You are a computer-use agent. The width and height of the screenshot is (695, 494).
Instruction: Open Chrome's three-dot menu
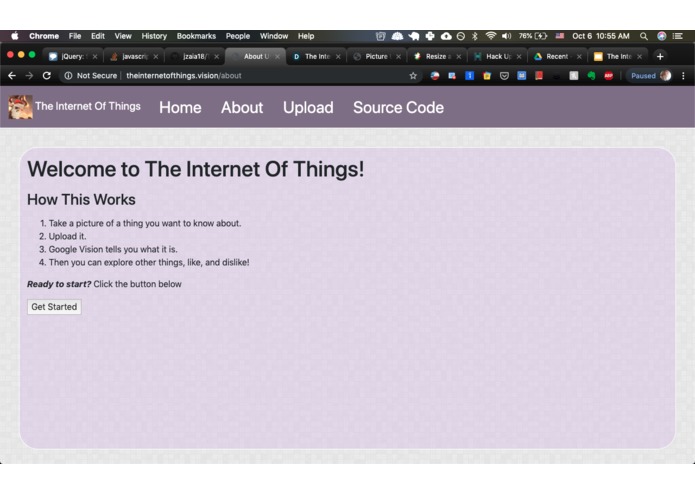(x=683, y=76)
